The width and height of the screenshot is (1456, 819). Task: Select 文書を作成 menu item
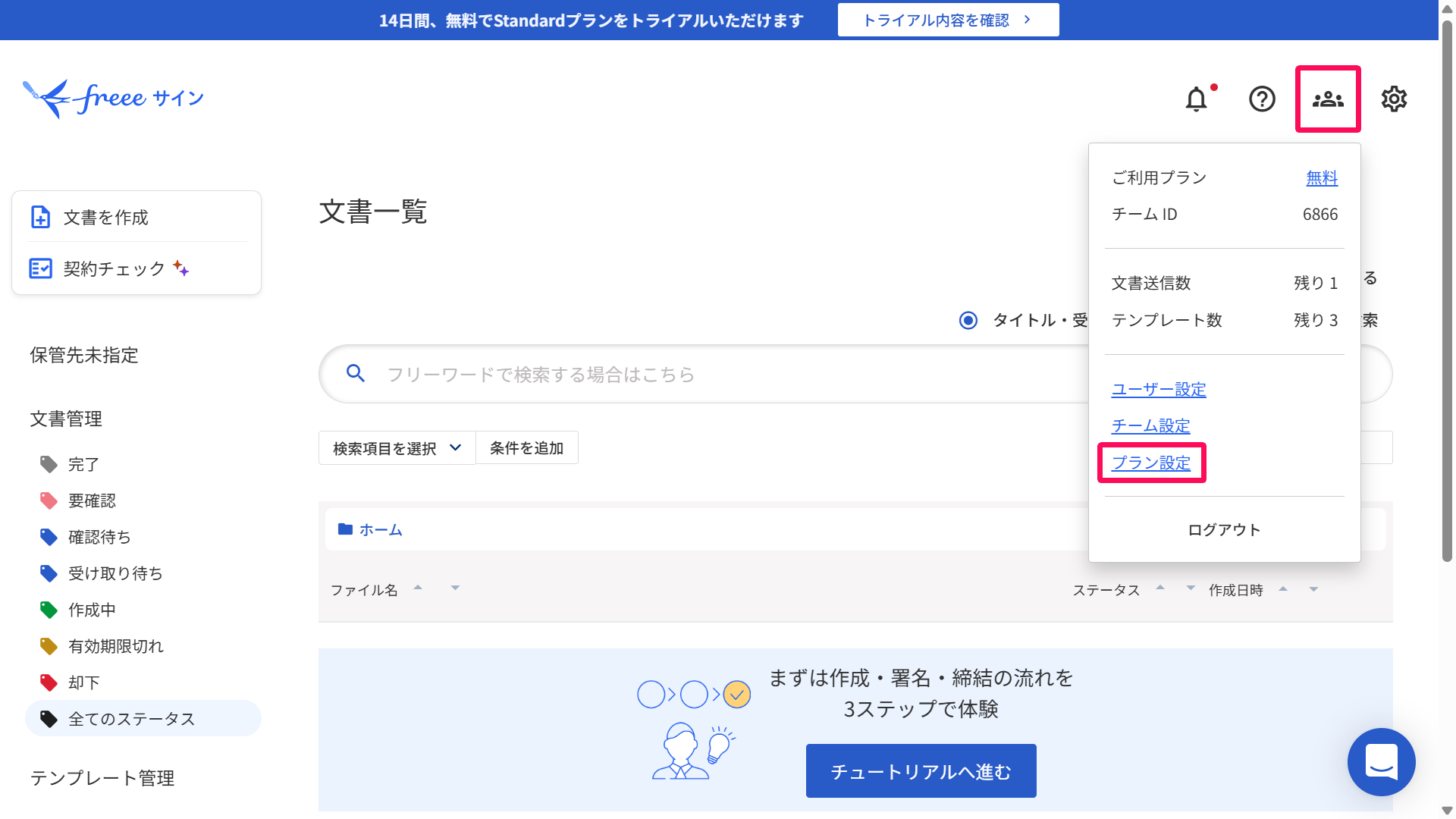[136, 217]
